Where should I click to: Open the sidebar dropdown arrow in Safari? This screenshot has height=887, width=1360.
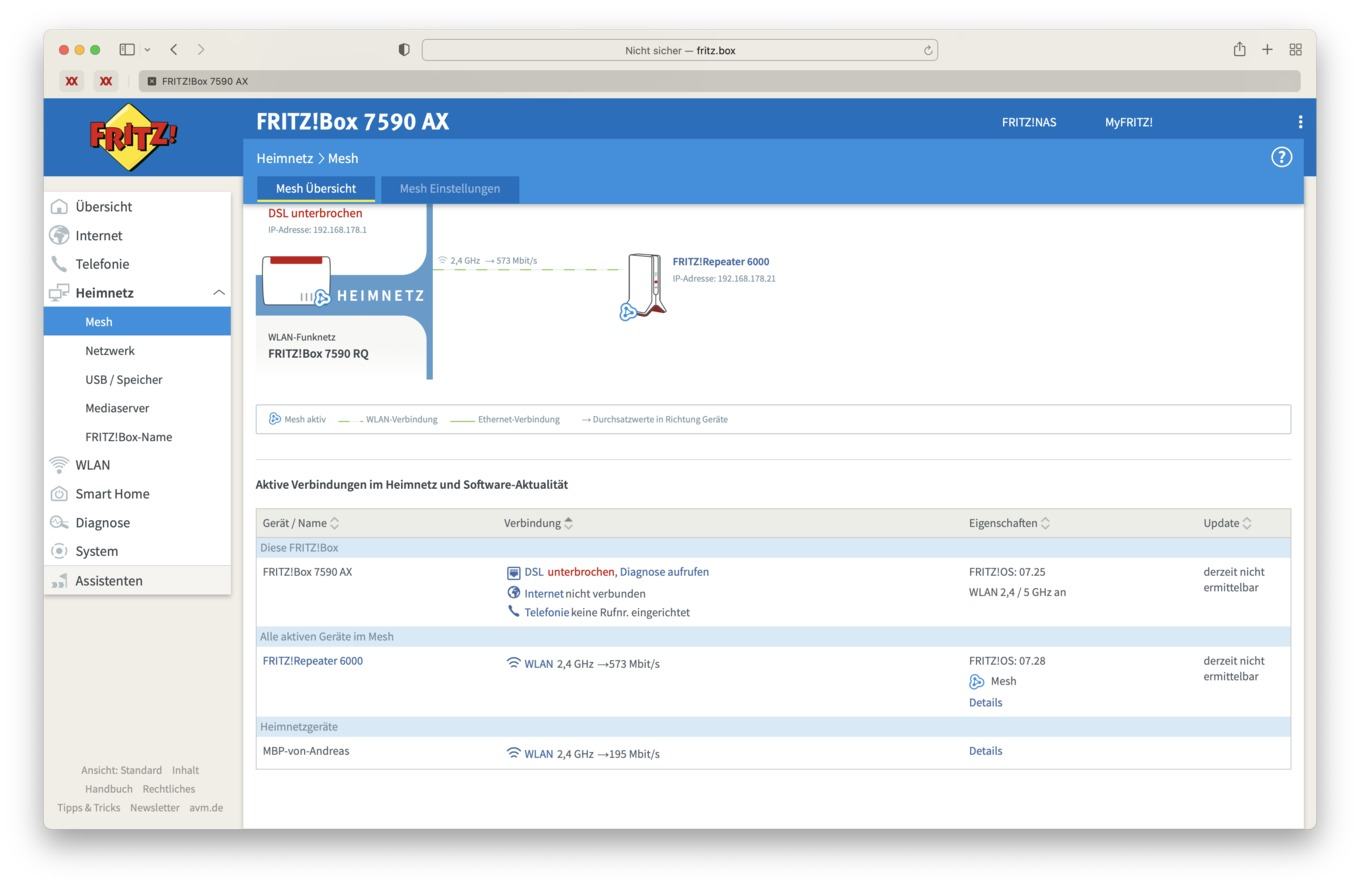147,49
